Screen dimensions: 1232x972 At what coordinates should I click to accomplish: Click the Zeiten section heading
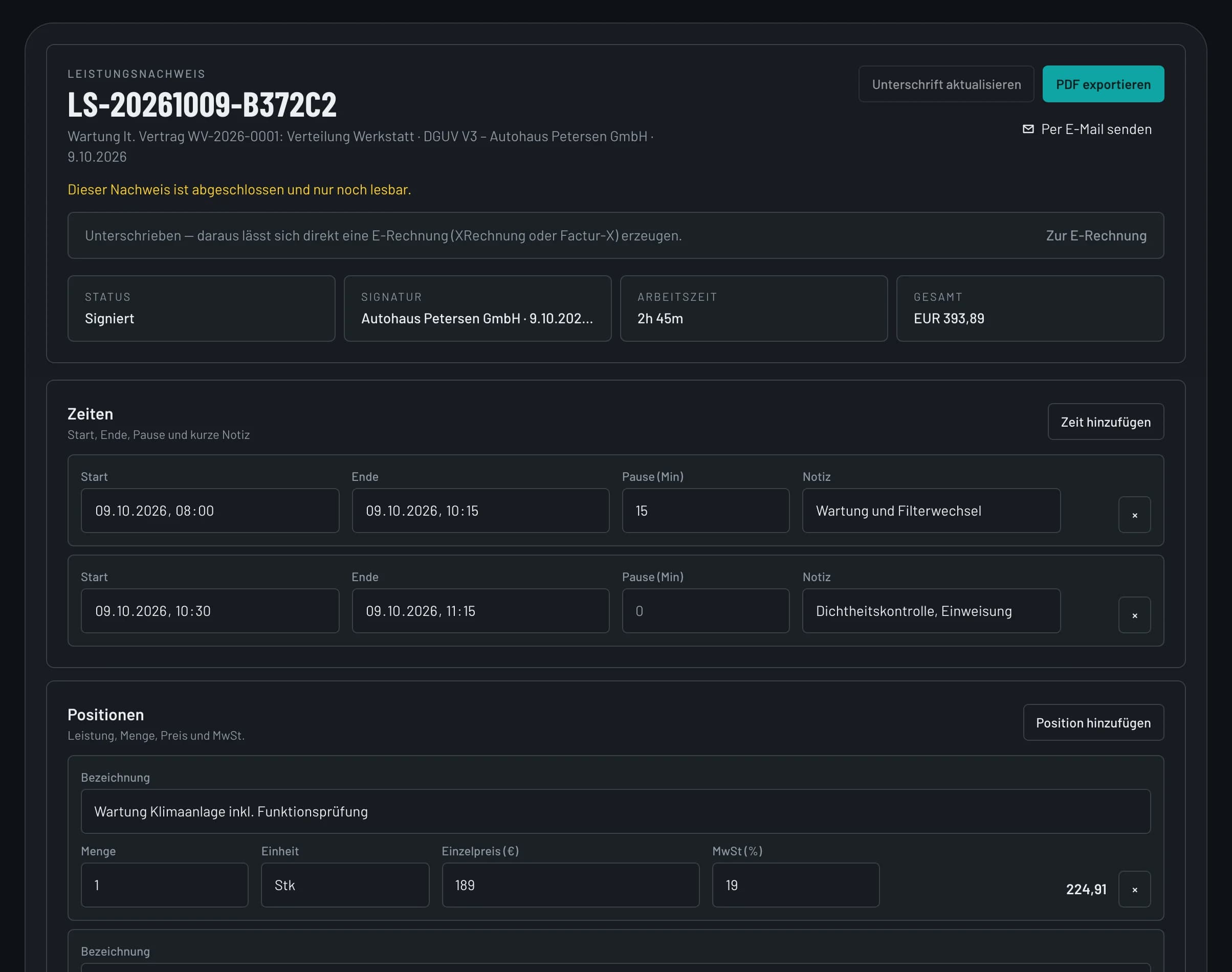click(91, 414)
